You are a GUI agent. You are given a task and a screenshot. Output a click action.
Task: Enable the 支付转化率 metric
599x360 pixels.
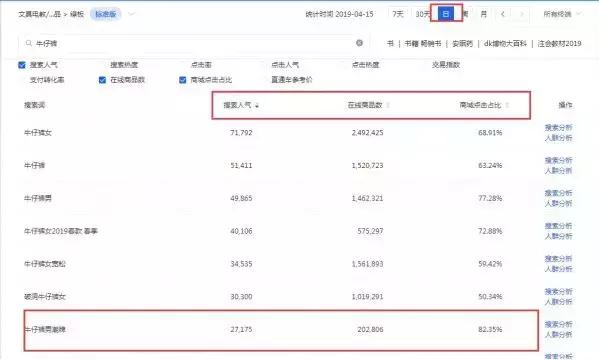click(x=47, y=80)
